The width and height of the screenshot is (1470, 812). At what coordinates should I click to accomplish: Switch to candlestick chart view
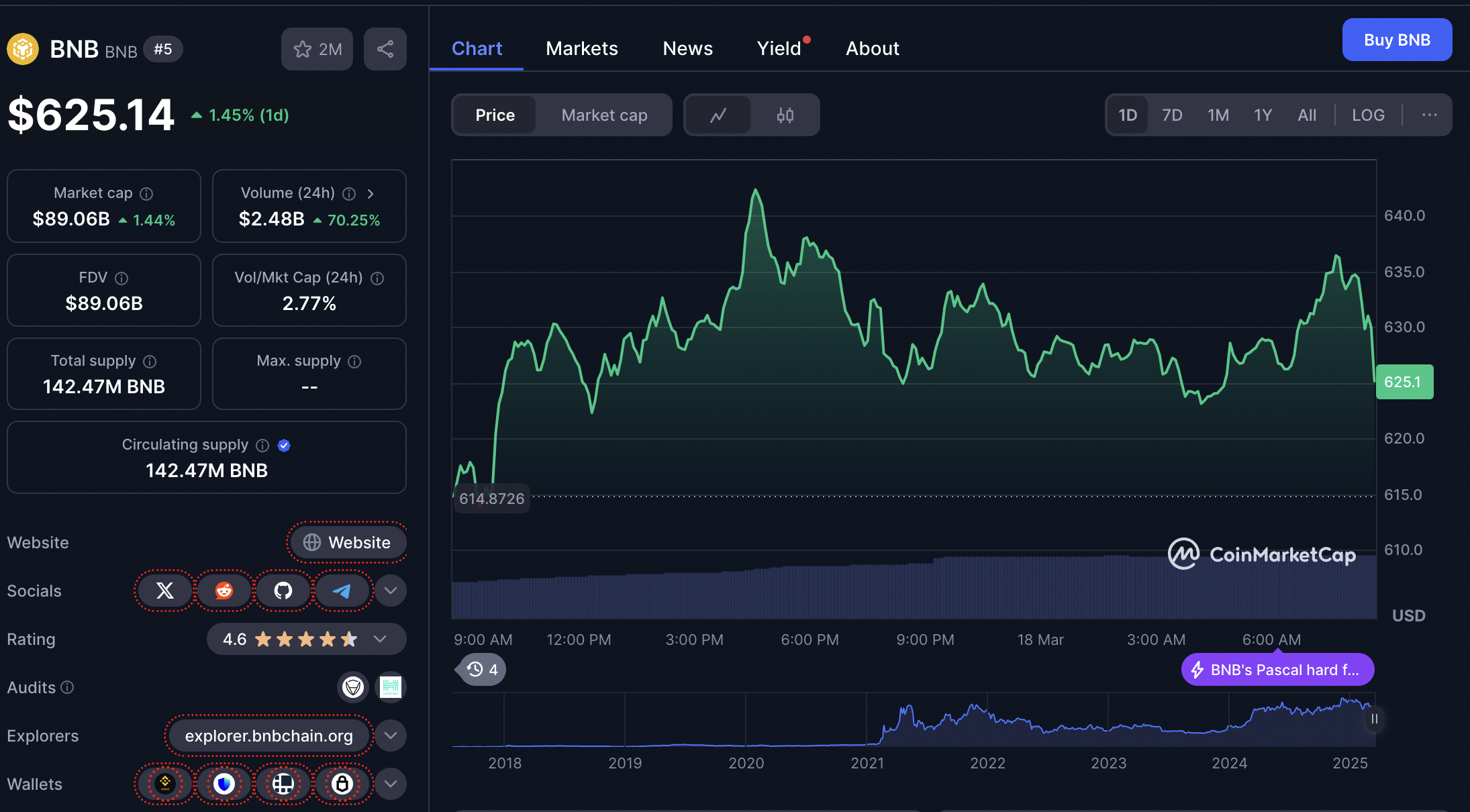click(785, 115)
